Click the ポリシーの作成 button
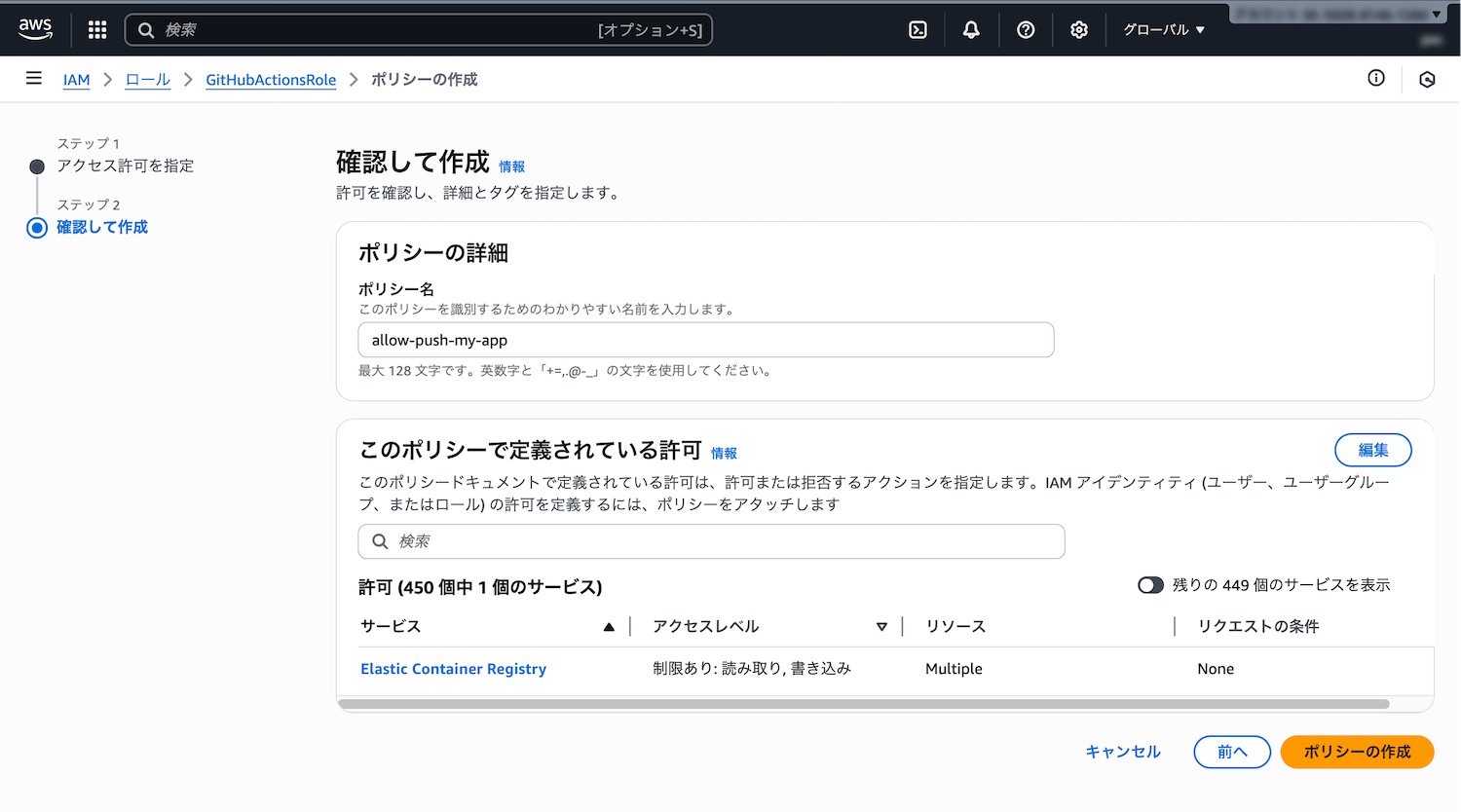This screenshot has width=1461, height=812. [1357, 752]
